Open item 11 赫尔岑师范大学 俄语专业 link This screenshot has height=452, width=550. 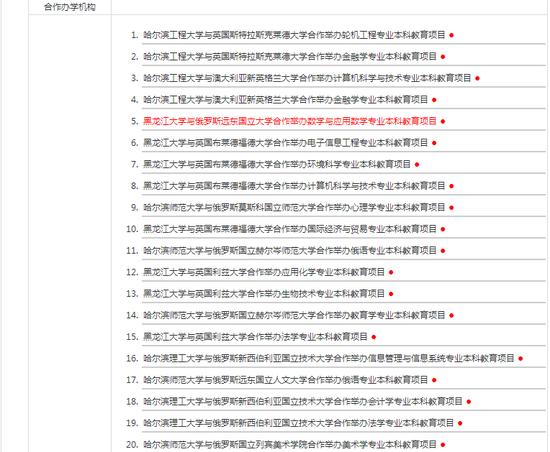point(290,250)
